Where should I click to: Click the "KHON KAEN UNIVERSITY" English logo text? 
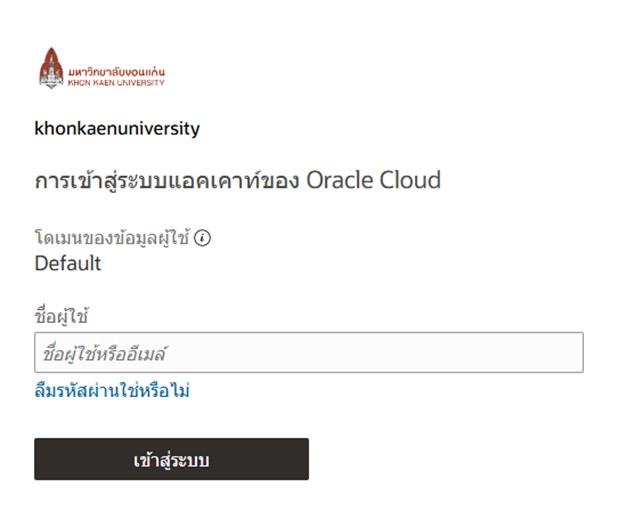click(x=116, y=83)
